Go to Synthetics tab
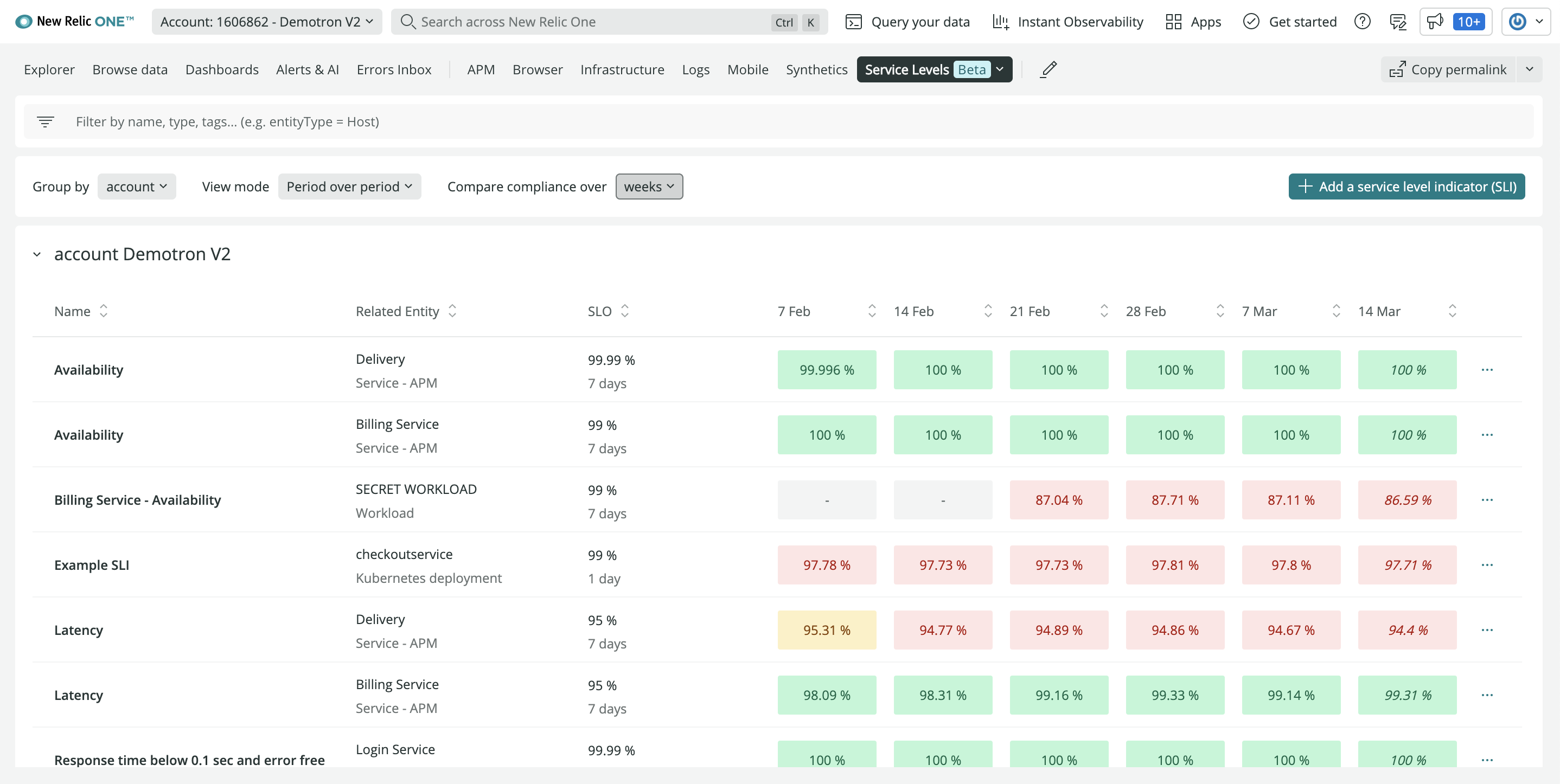This screenshot has height=784, width=1560. 816,69
